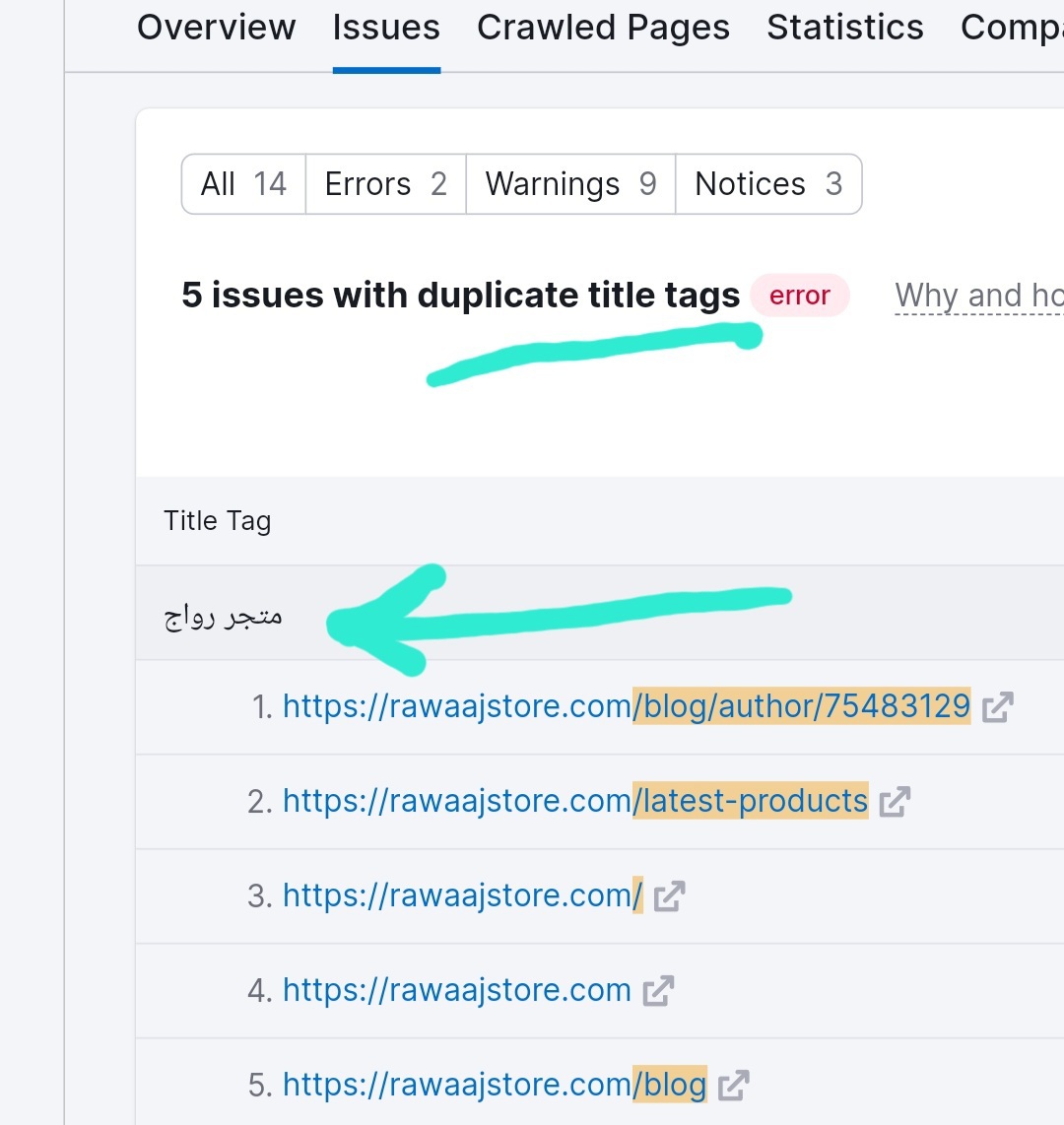Visit the blog/author/75483129 page link
The image size is (1064, 1125).
point(626,706)
